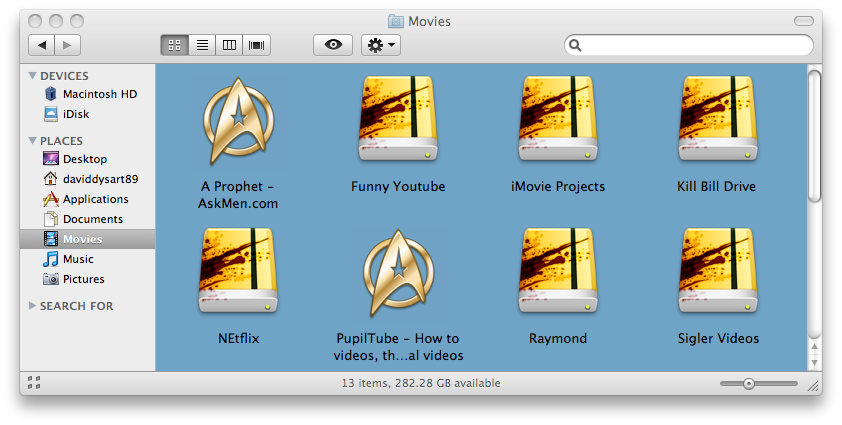842x425 pixels.
Task: Go forward with the right arrow button
Action: point(67,45)
